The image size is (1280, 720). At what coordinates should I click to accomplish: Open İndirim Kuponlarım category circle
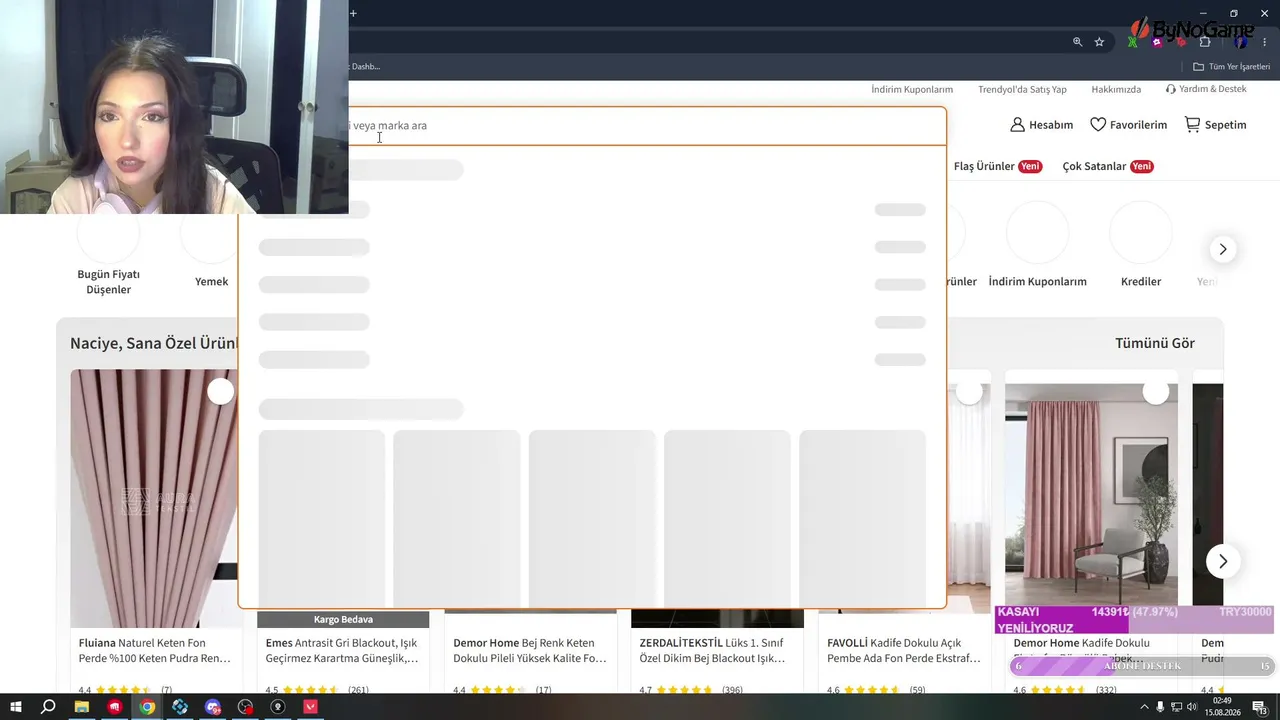(x=1037, y=245)
